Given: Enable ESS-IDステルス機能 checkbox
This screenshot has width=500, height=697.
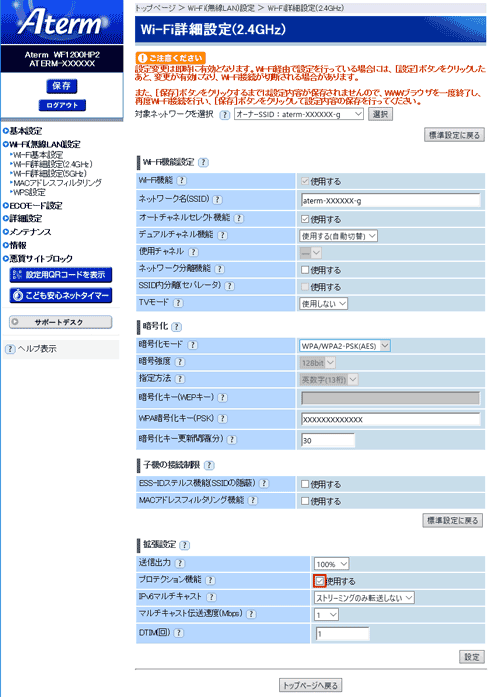Looking at the screenshot, I should (305, 484).
